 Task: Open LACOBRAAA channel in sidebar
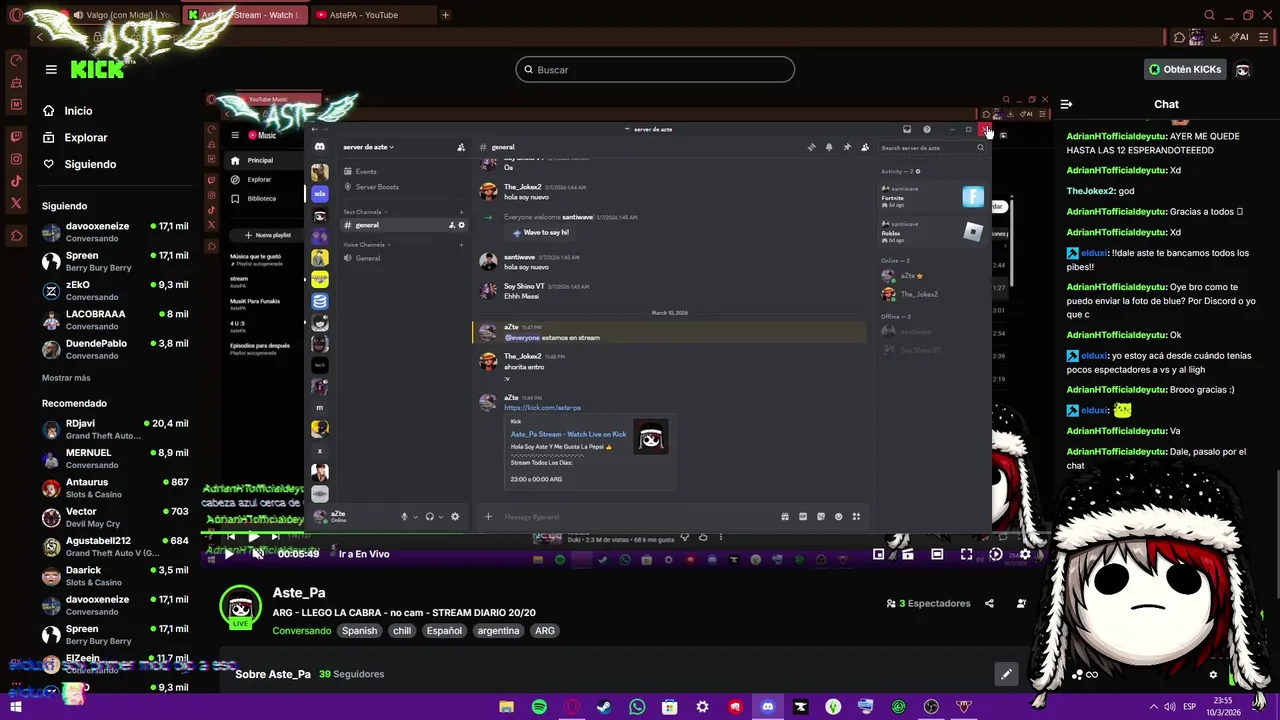pyautogui.click(x=115, y=320)
